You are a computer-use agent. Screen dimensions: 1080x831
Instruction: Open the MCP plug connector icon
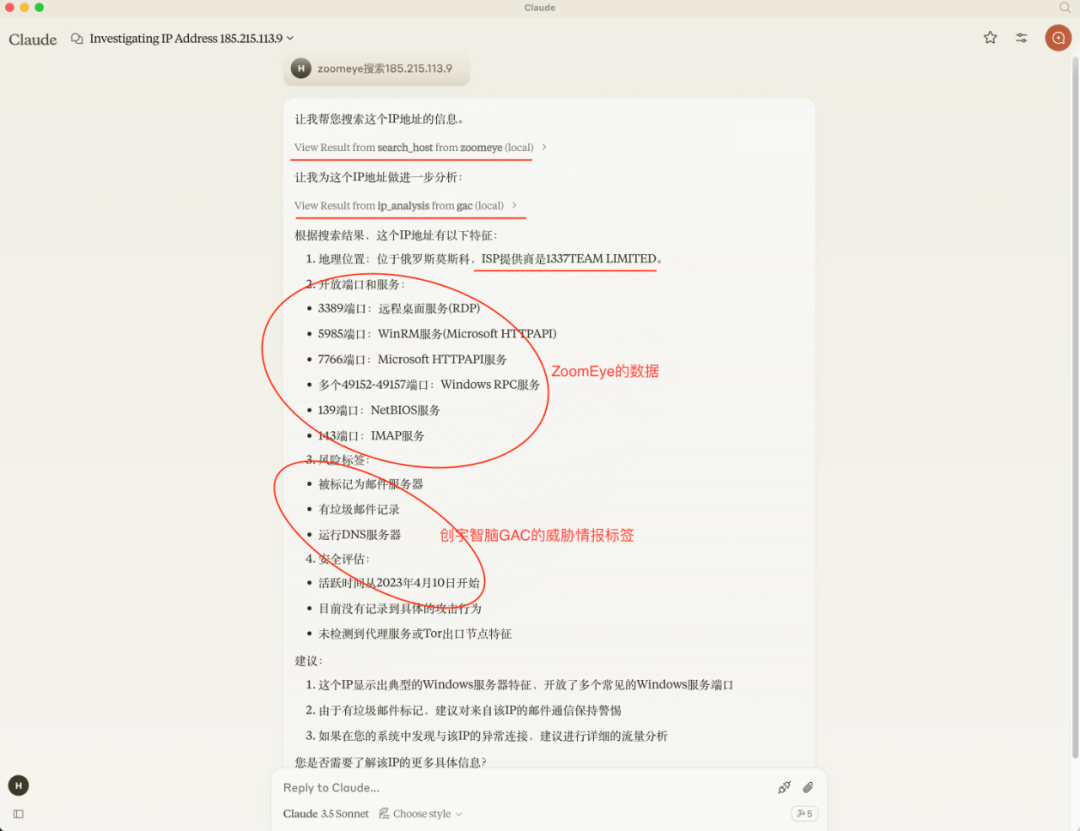[x=784, y=788]
